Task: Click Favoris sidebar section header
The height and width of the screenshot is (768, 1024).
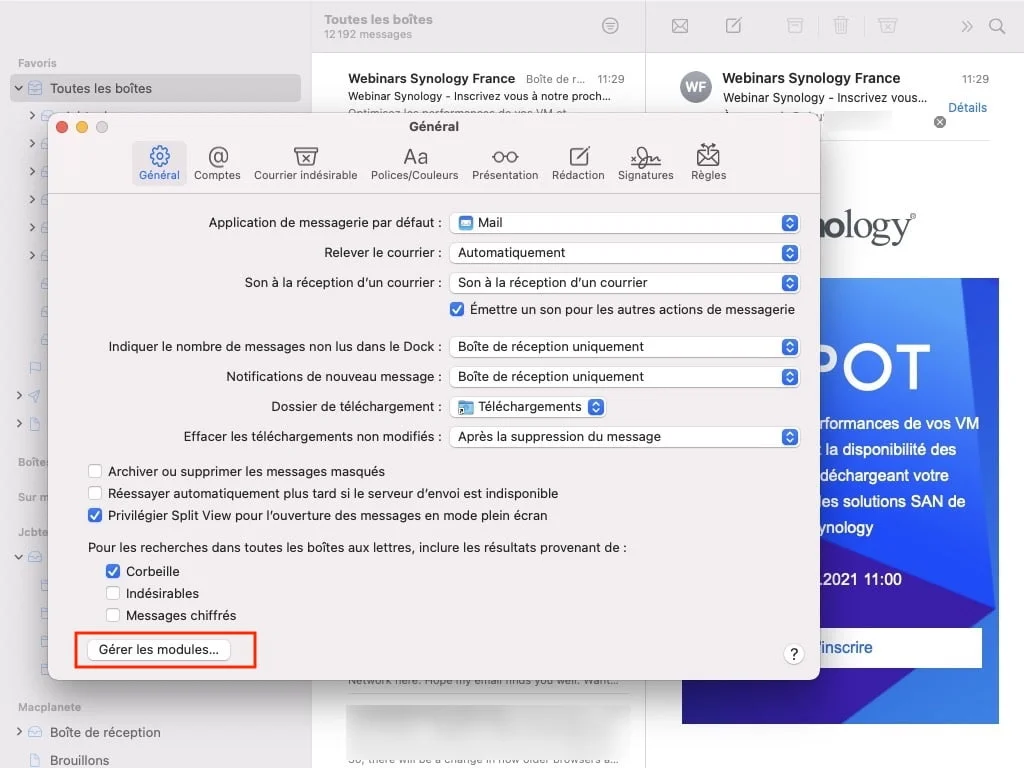Action: [x=37, y=63]
